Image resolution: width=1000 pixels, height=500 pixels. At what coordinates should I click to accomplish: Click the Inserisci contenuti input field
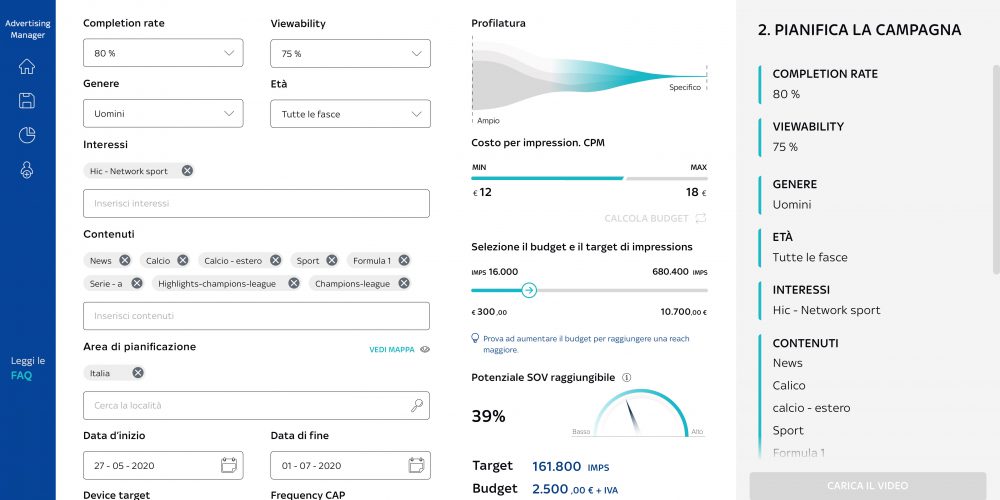[256, 316]
